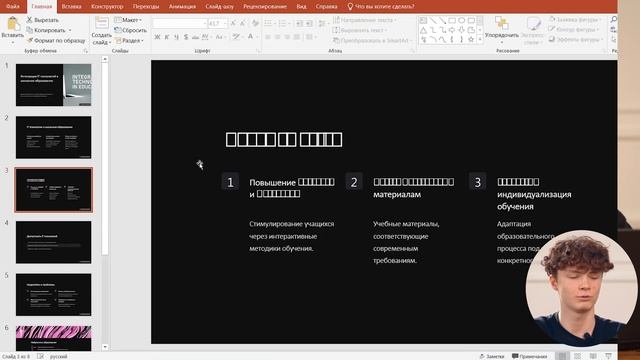The width and height of the screenshot is (640, 360).
Task: Select slide 1 thumbnail
Action: (x=53, y=85)
